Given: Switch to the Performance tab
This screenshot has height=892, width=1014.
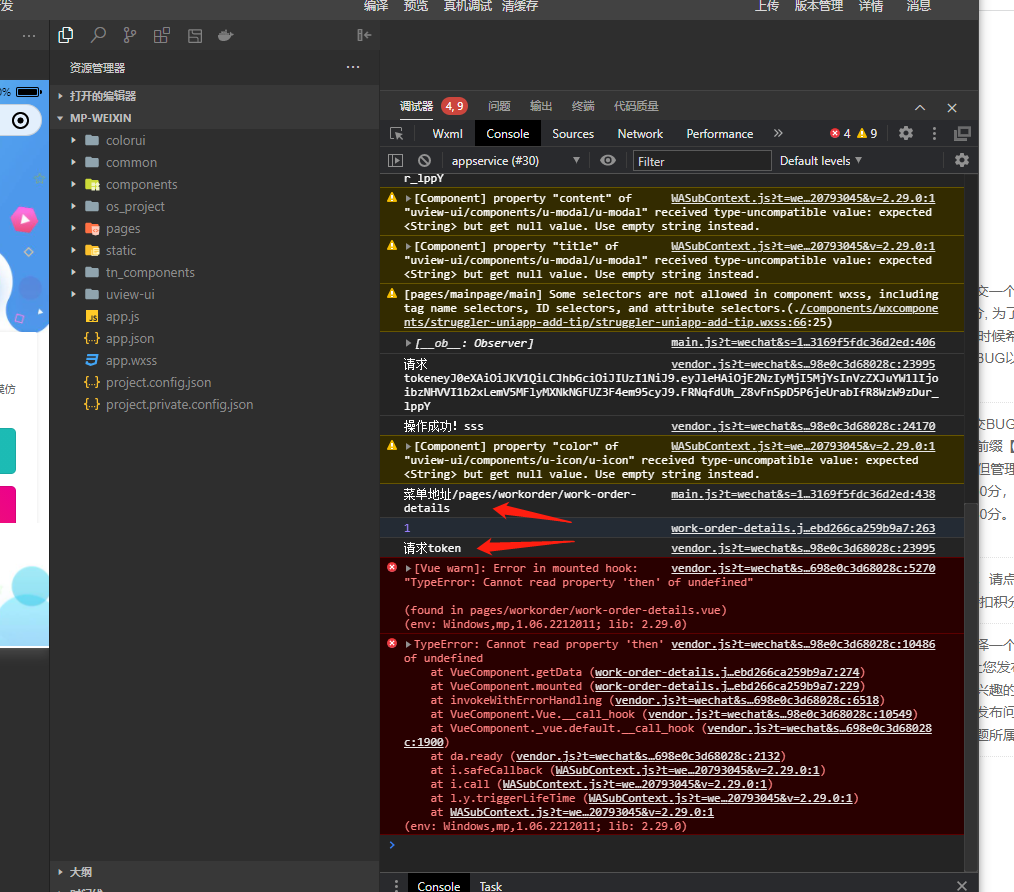Looking at the screenshot, I should click(720, 134).
